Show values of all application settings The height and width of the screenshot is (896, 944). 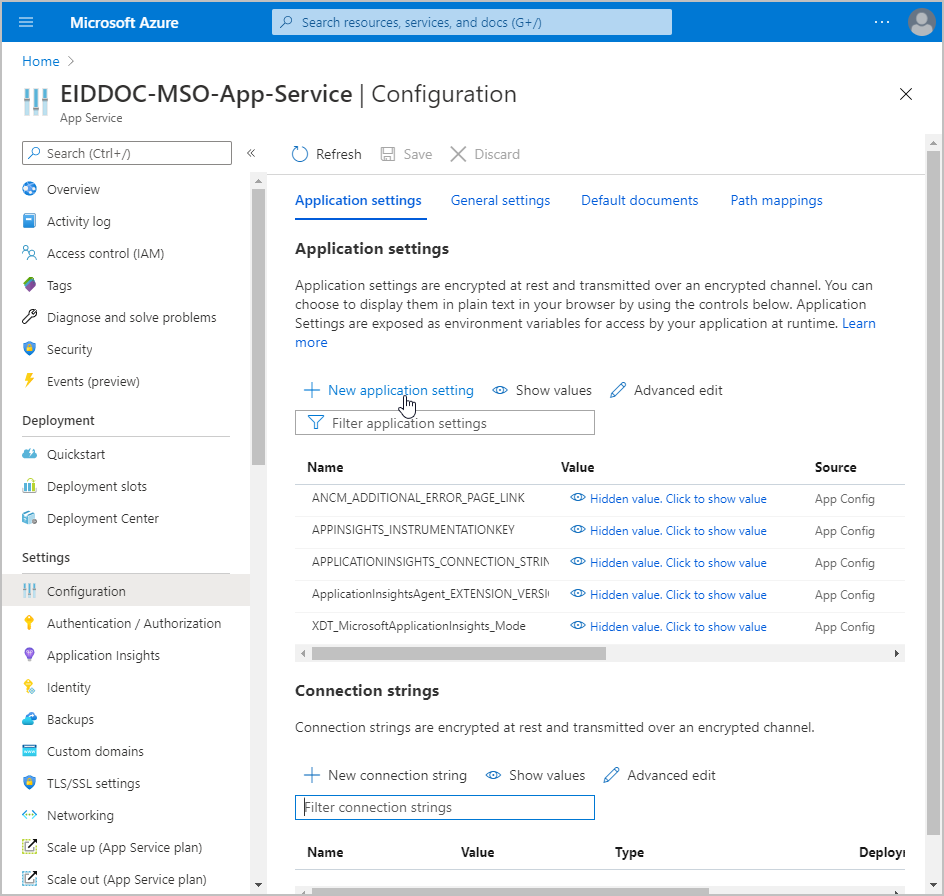point(542,390)
